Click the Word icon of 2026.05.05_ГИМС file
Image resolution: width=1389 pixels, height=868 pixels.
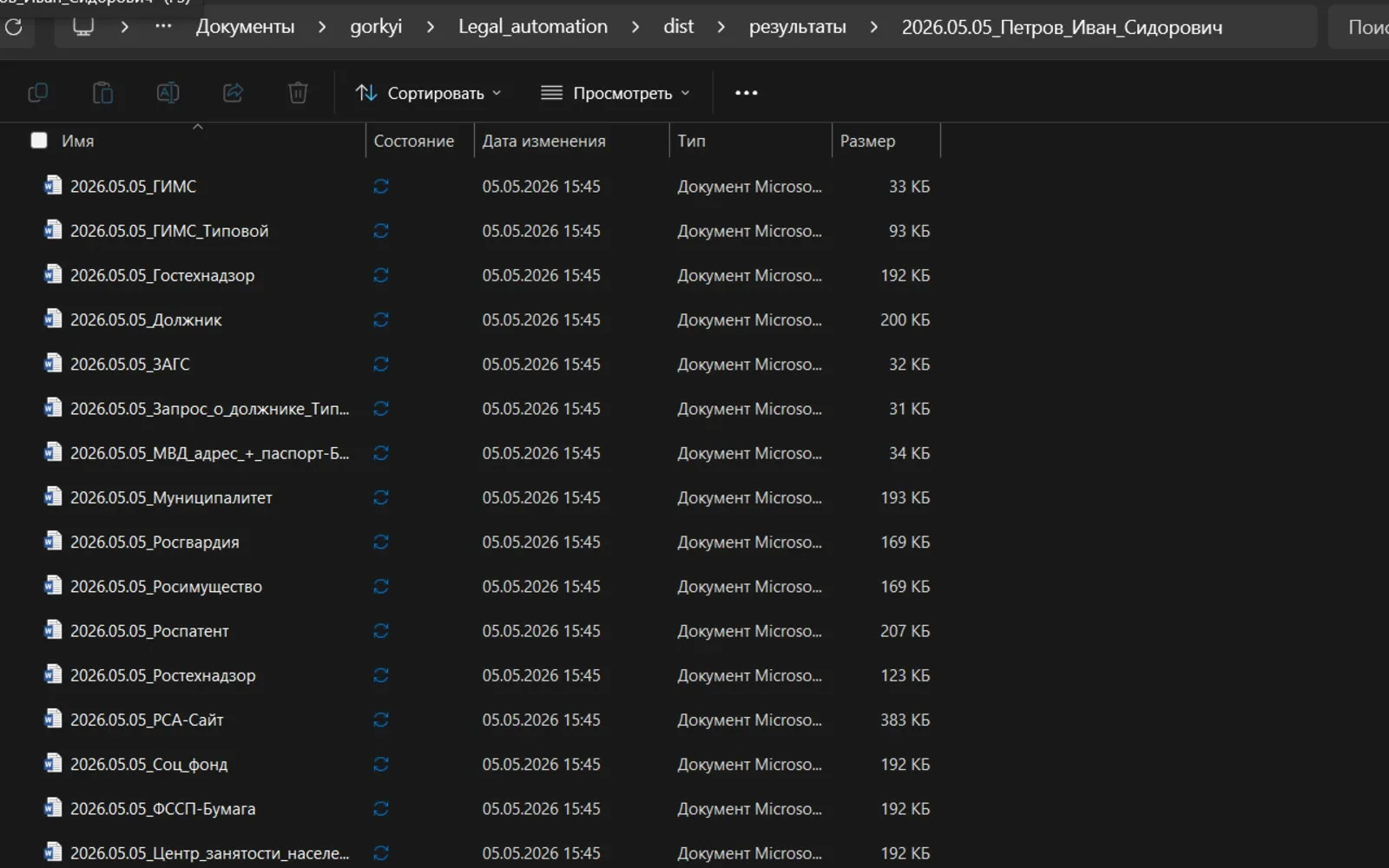(53, 186)
